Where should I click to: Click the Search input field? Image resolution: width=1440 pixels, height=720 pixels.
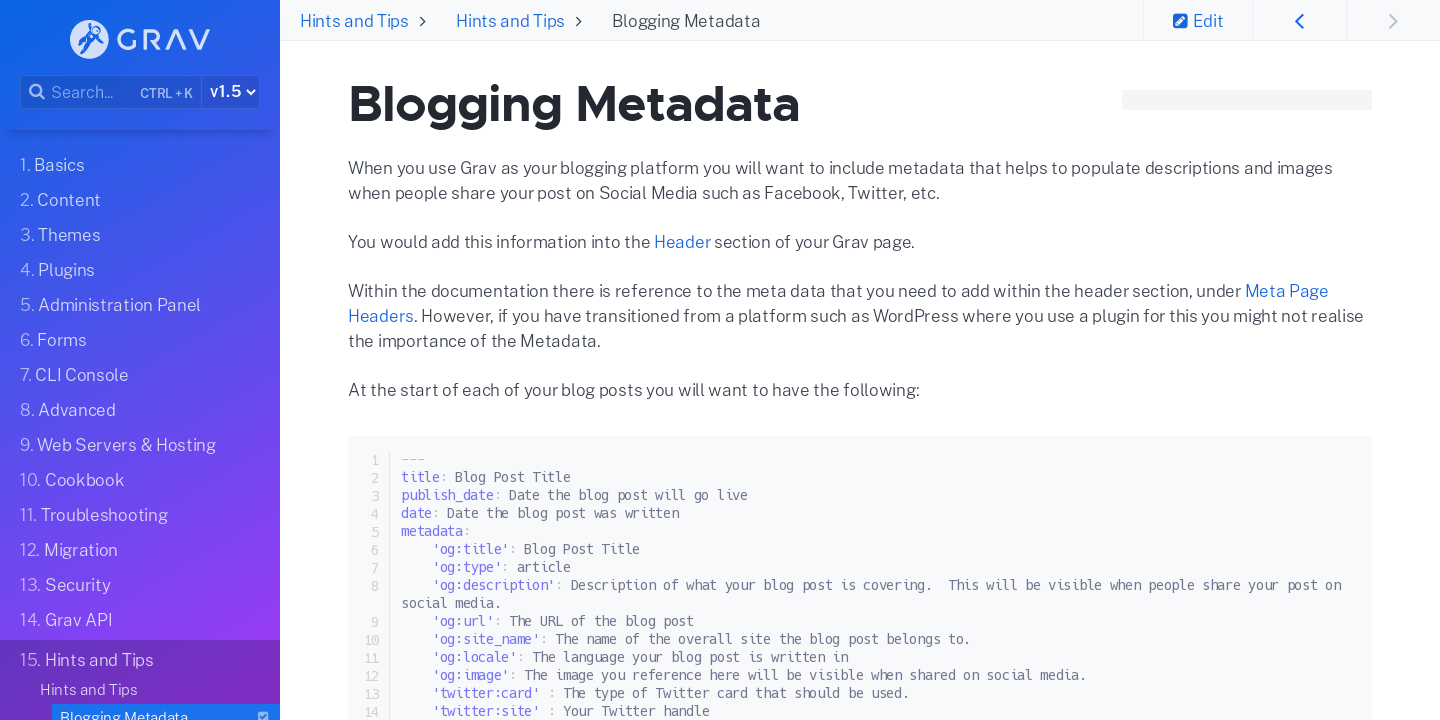tap(111, 92)
